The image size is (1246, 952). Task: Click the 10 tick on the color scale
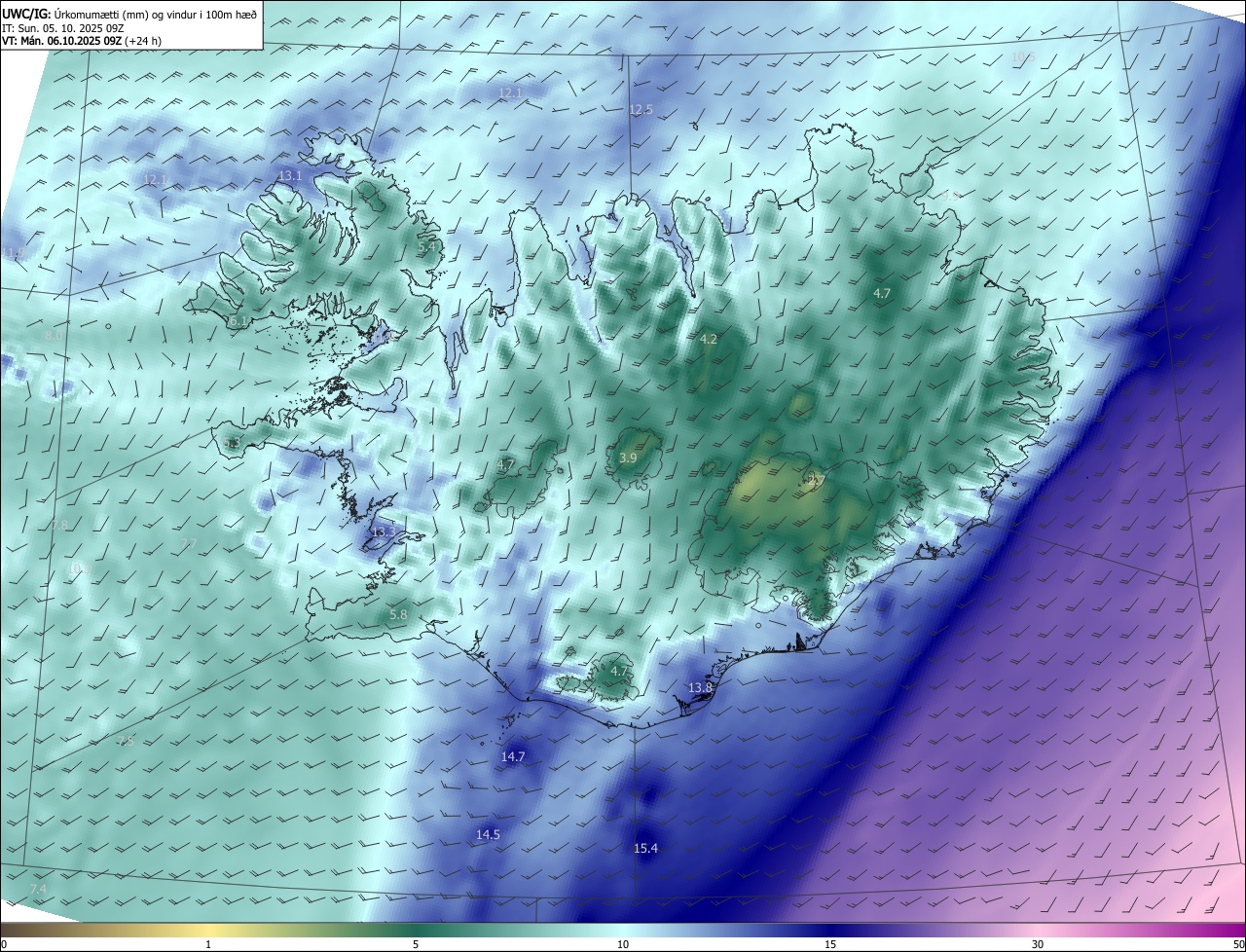click(x=623, y=945)
